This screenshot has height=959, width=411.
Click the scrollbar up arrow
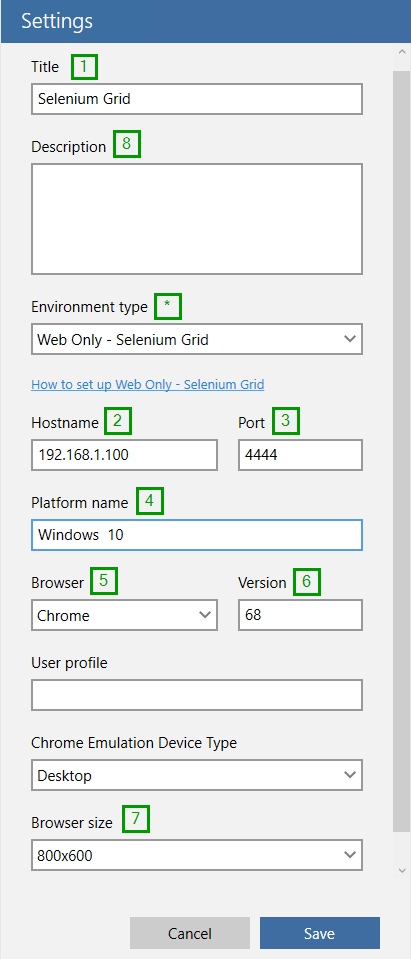pyautogui.click(x=402, y=53)
